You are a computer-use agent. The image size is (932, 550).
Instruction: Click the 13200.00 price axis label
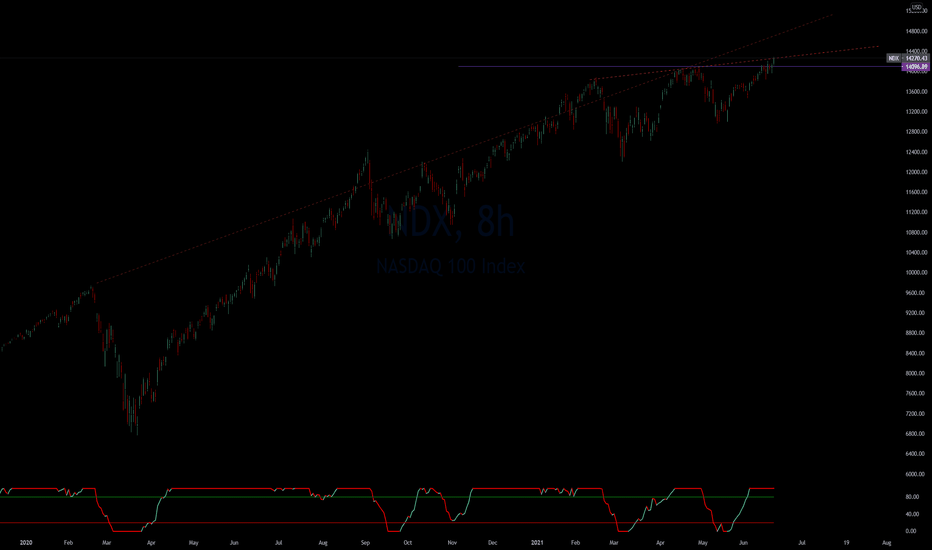coord(916,112)
